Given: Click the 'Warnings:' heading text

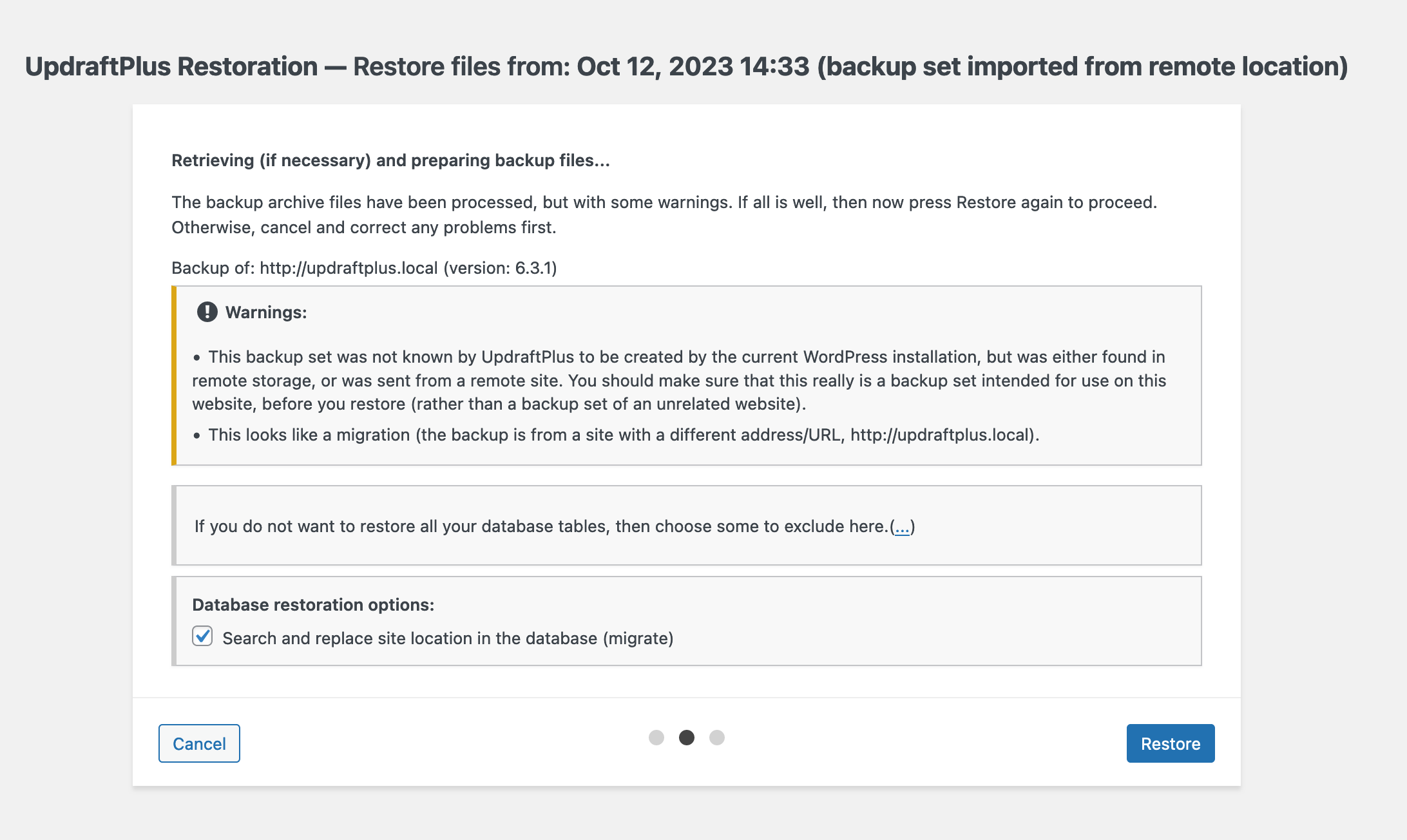Looking at the screenshot, I should click(x=266, y=312).
